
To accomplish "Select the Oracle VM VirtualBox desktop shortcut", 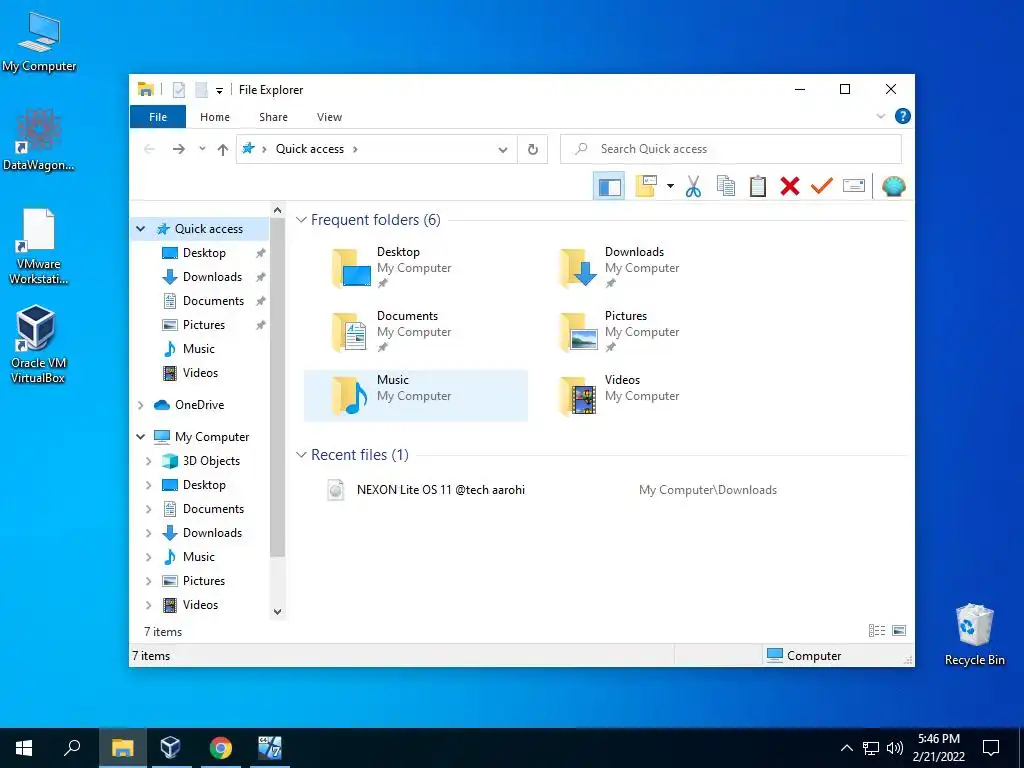I will pyautogui.click(x=37, y=344).
